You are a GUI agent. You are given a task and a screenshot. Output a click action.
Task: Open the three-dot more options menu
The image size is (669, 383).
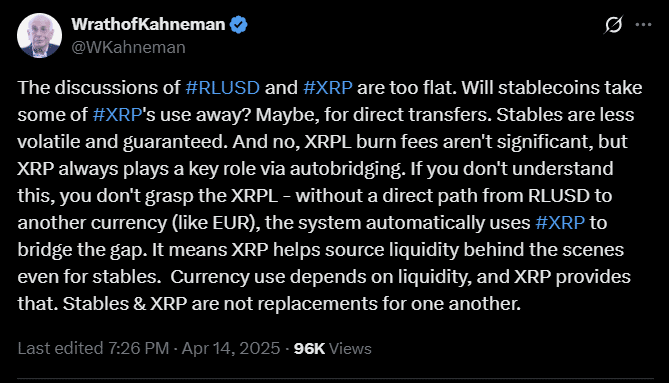tap(643, 25)
